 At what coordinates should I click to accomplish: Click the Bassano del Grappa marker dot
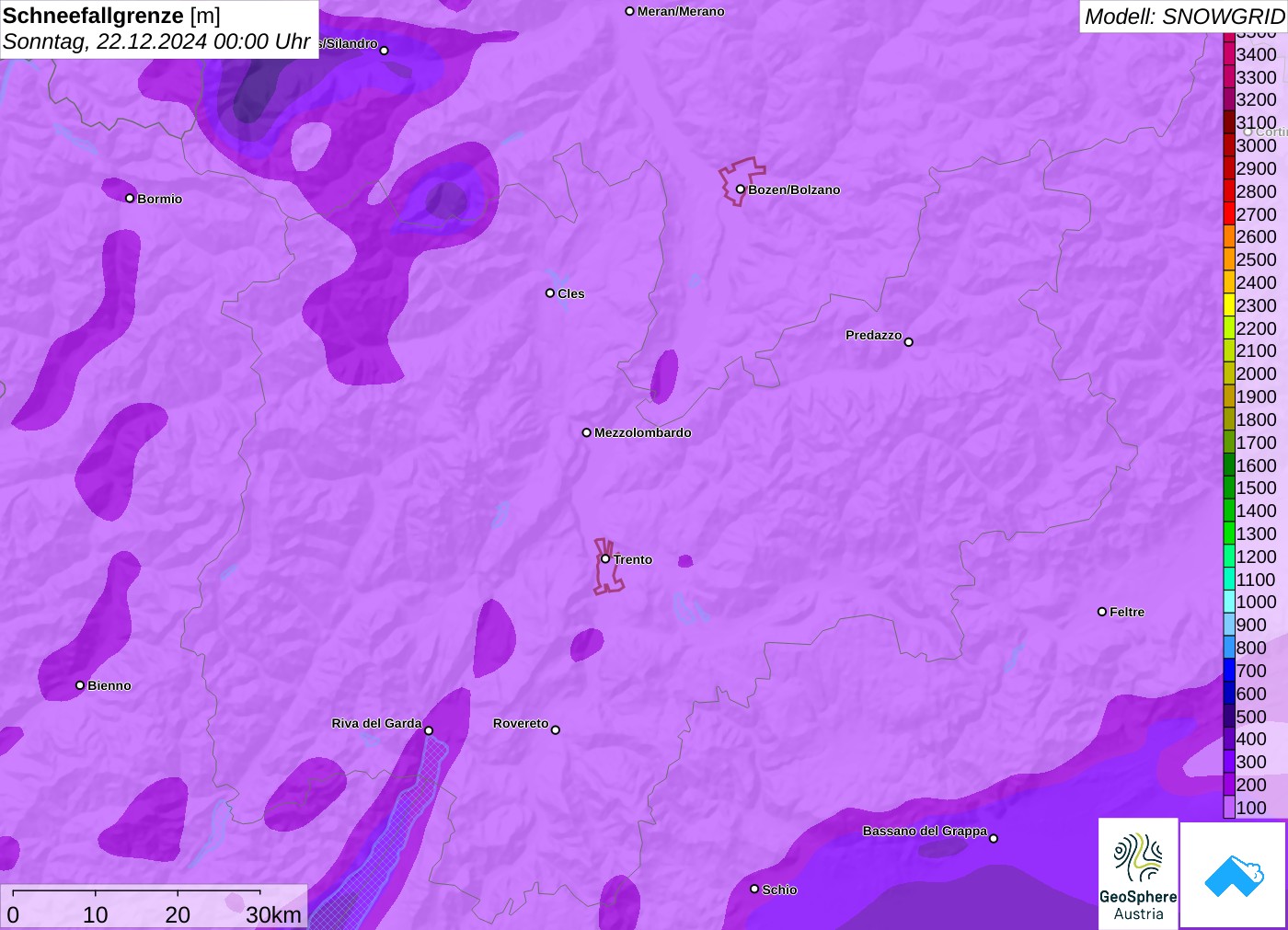tap(994, 838)
